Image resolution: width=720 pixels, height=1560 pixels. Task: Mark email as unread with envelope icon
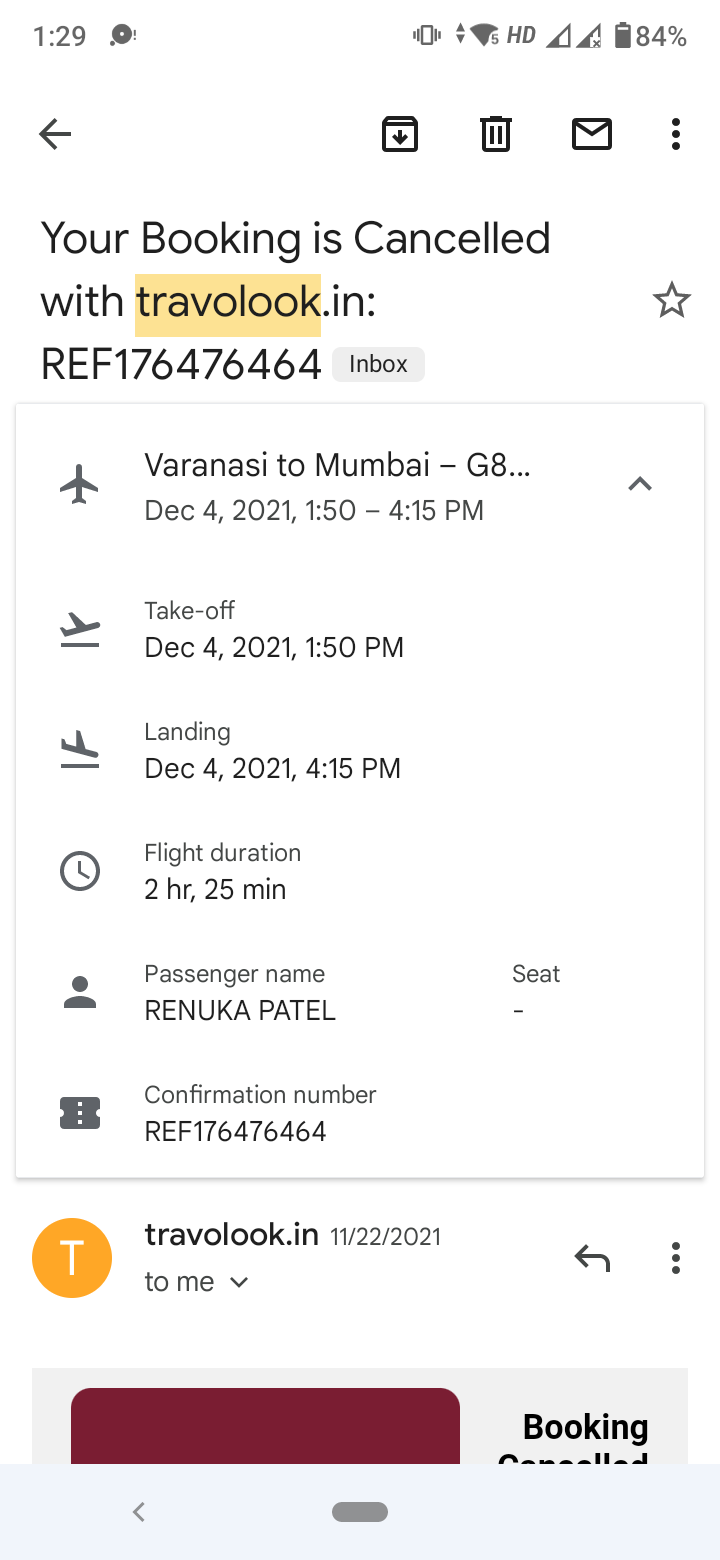(x=592, y=134)
